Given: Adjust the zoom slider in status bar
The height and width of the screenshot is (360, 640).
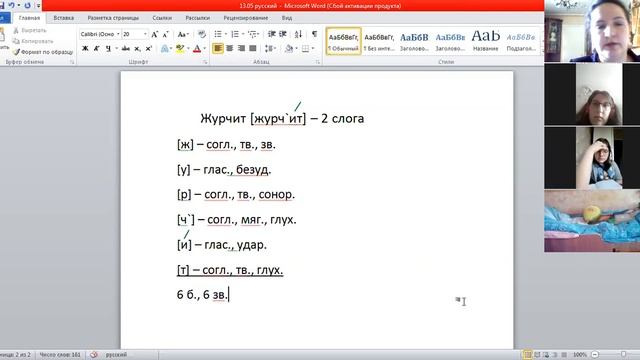Looking at the screenshot, I should [x=623, y=355].
